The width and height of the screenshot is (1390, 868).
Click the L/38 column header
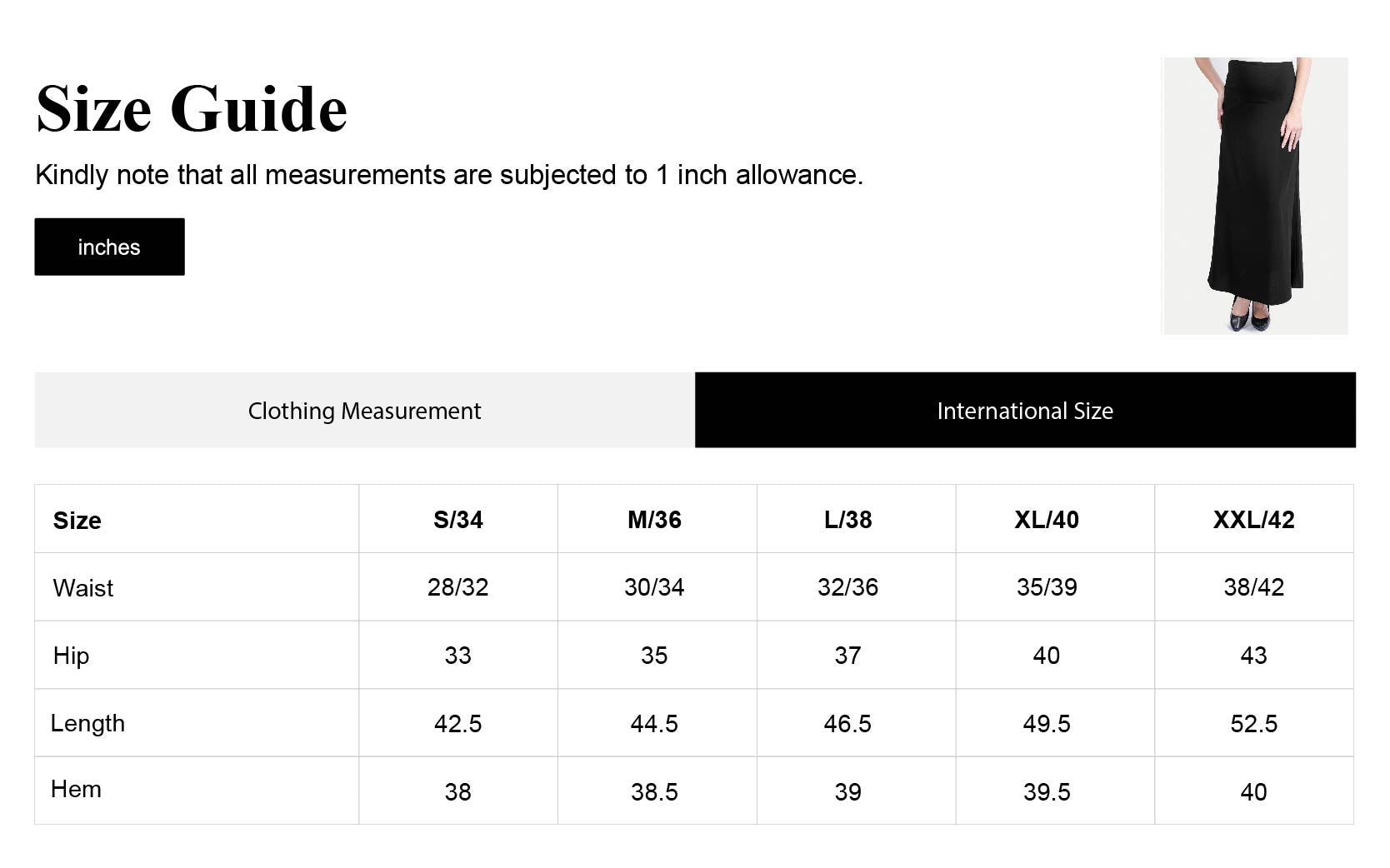(847, 520)
